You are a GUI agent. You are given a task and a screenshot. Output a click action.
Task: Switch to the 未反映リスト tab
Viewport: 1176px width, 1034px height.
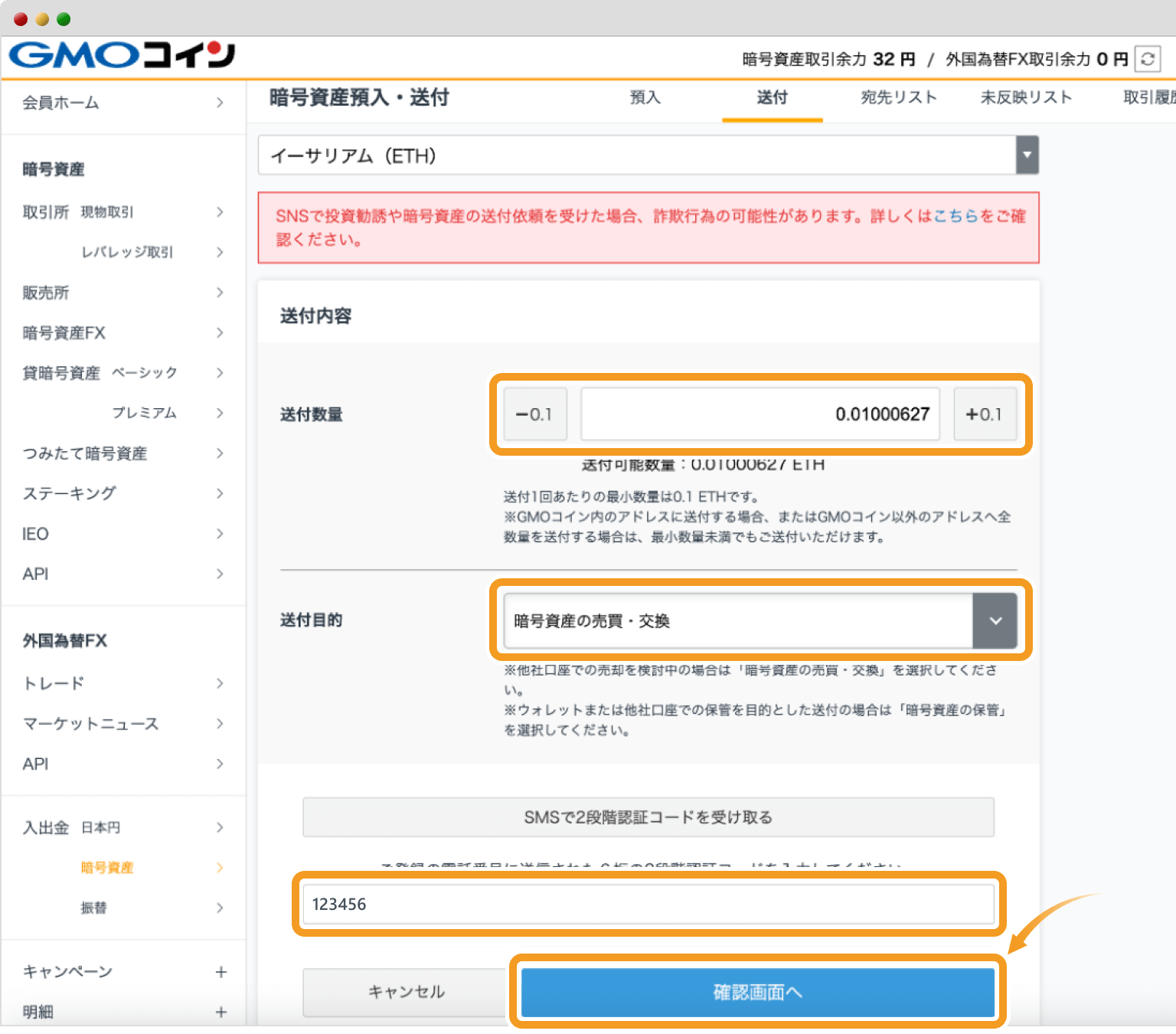coord(1026,98)
